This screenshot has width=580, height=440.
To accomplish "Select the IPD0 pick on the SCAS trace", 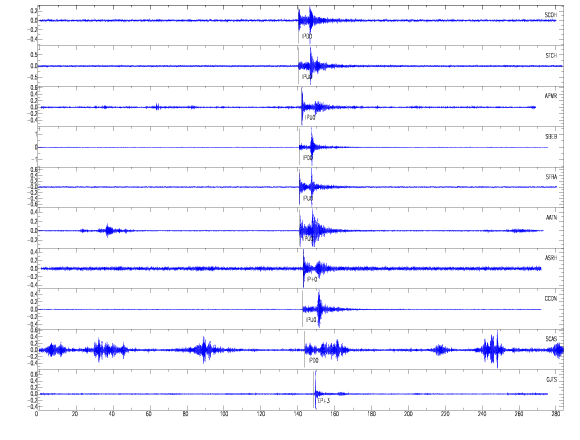I will [x=313, y=361].
